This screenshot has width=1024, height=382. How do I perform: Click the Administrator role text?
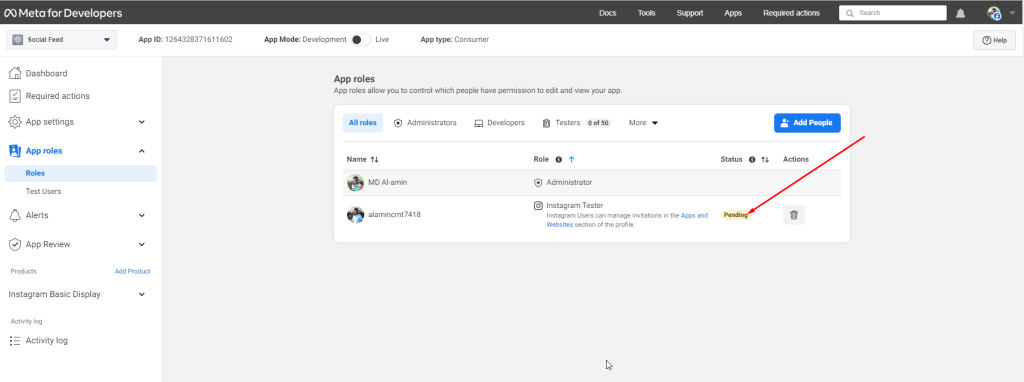click(569, 183)
